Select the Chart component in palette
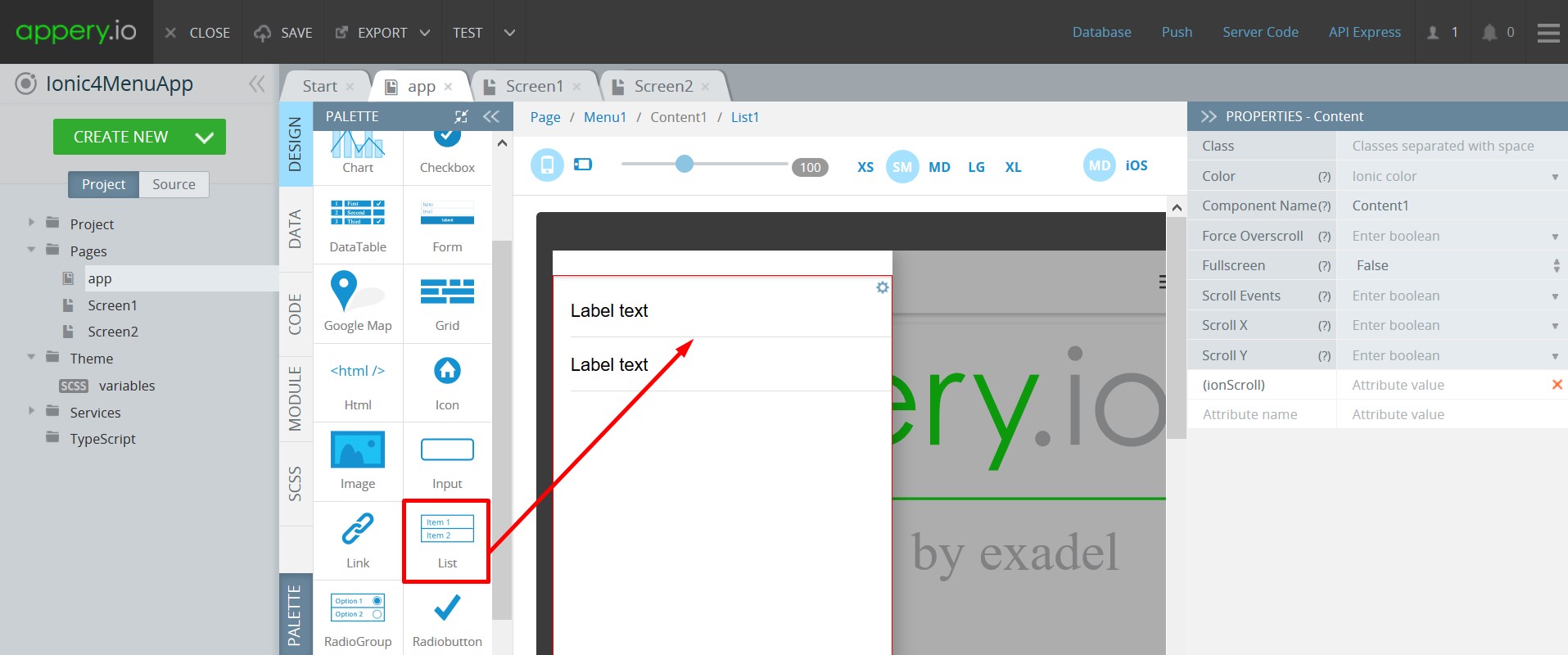1568x655 pixels. pos(358,154)
